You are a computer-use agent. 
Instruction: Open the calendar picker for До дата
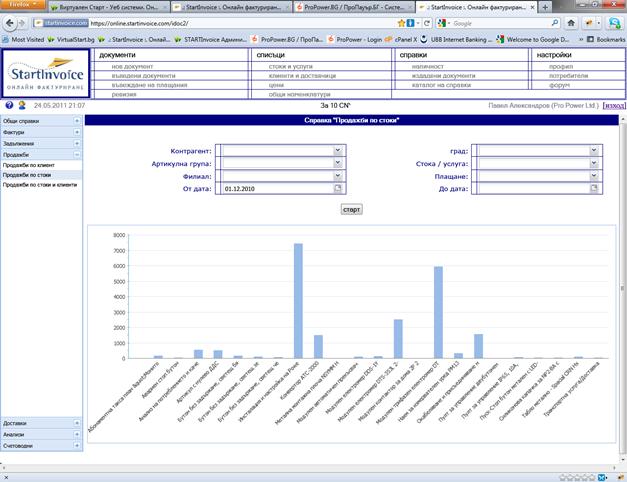[x=594, y=188]
